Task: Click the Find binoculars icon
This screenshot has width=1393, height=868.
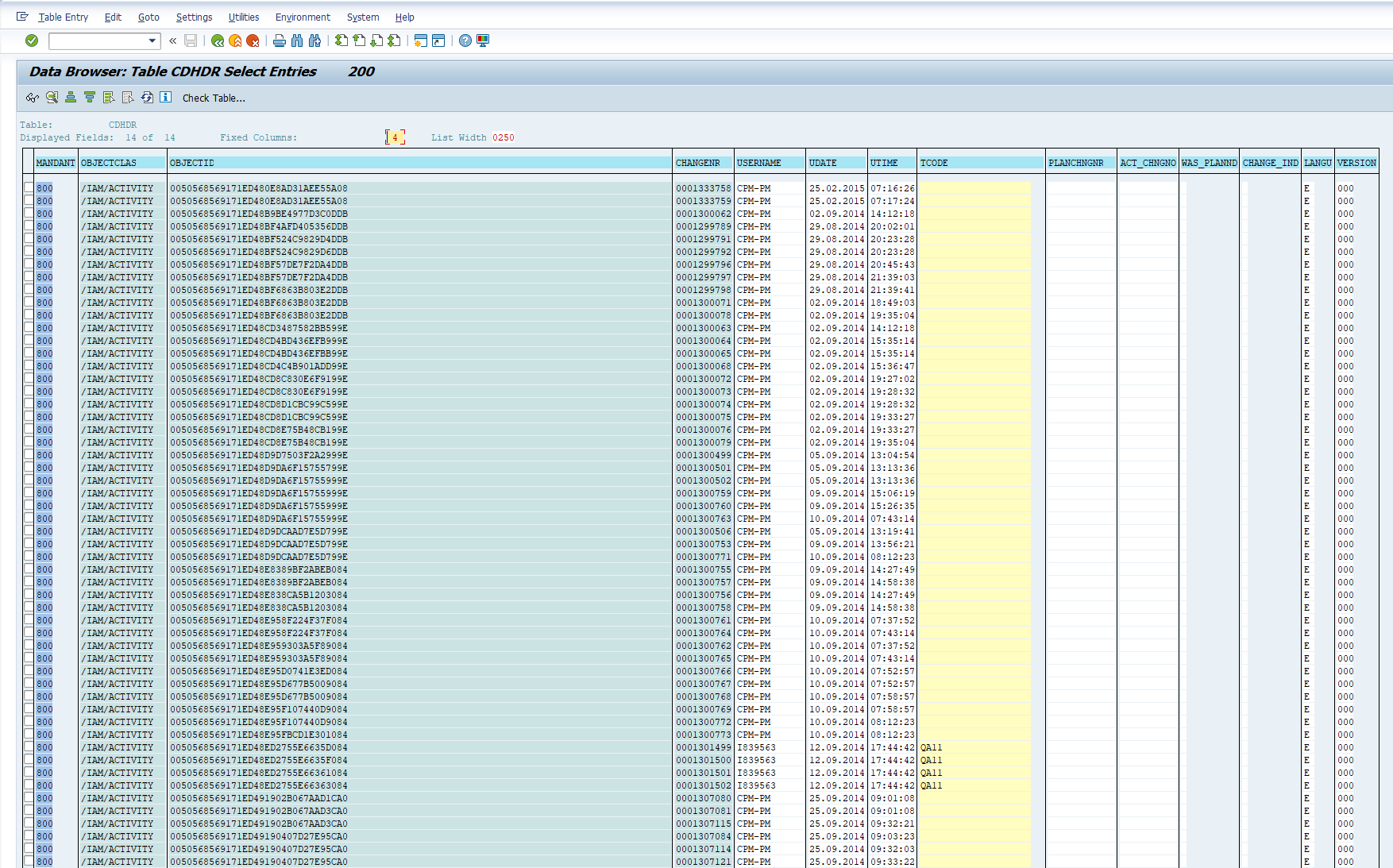Action: point(297,41)
